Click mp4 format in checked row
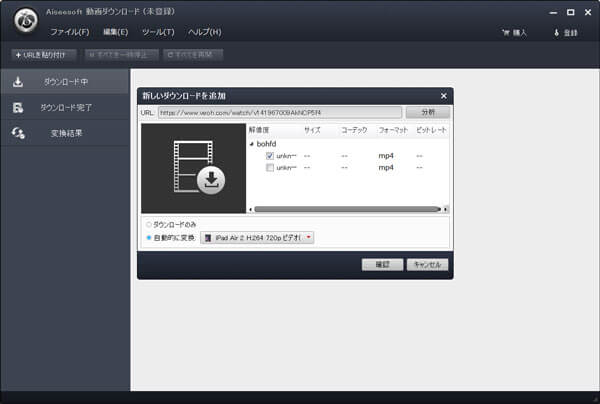The width and height of the screenshot is (600, 404). tap(386, 156)
